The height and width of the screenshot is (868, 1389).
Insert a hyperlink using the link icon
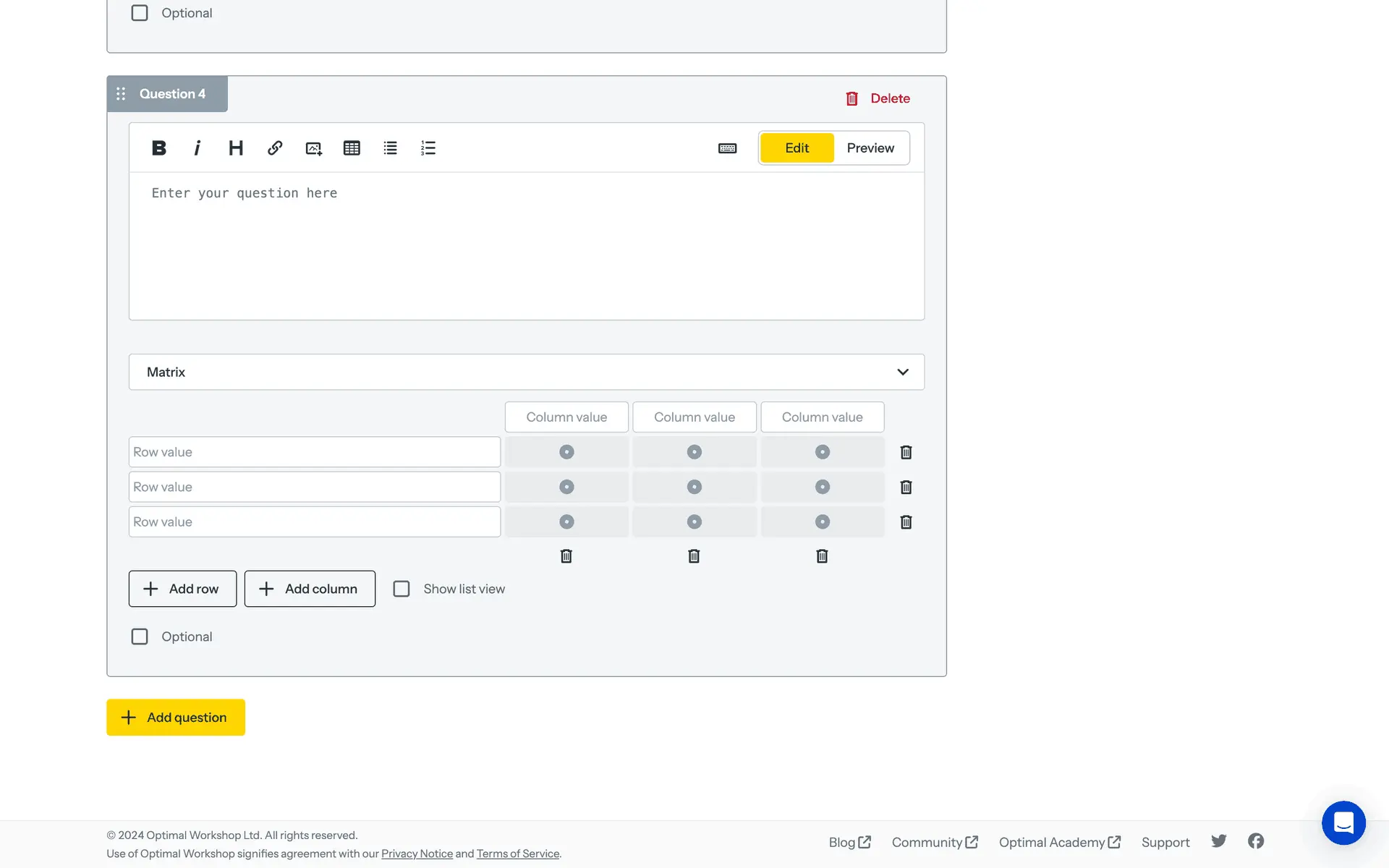pyautogui.click(x=275, y=148)
